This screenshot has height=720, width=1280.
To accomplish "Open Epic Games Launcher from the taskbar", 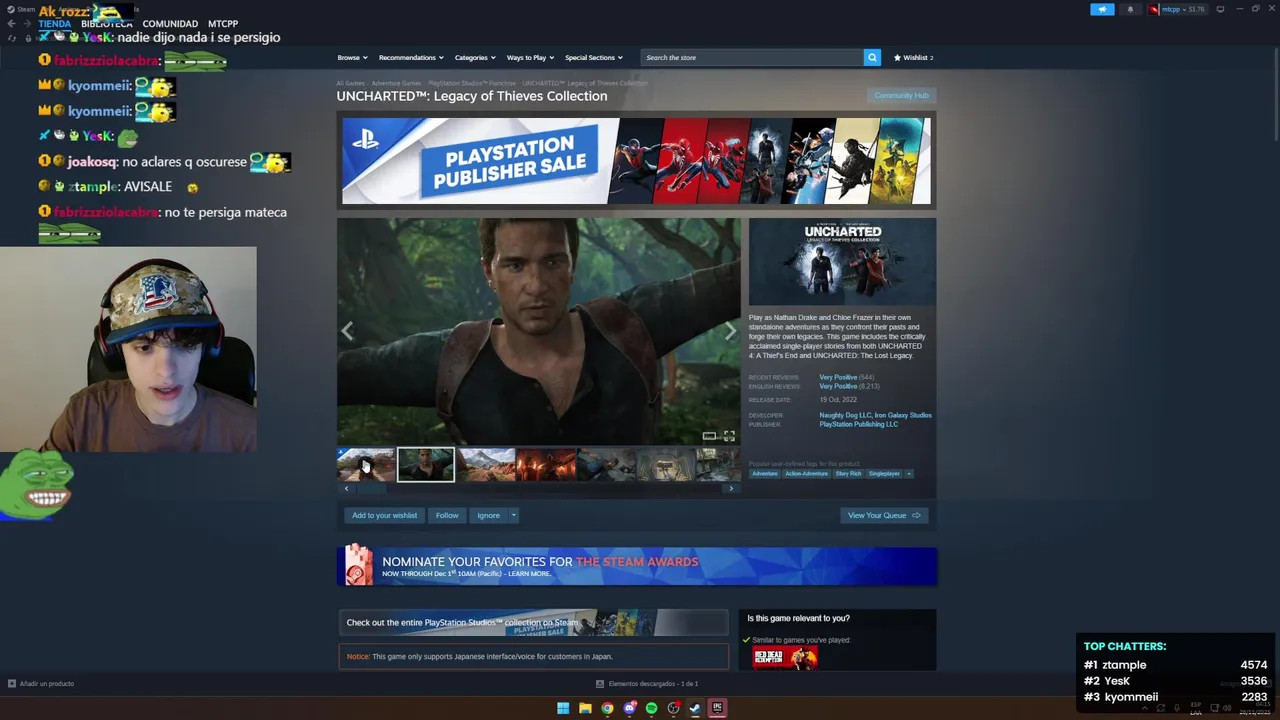I will (717, 708).
